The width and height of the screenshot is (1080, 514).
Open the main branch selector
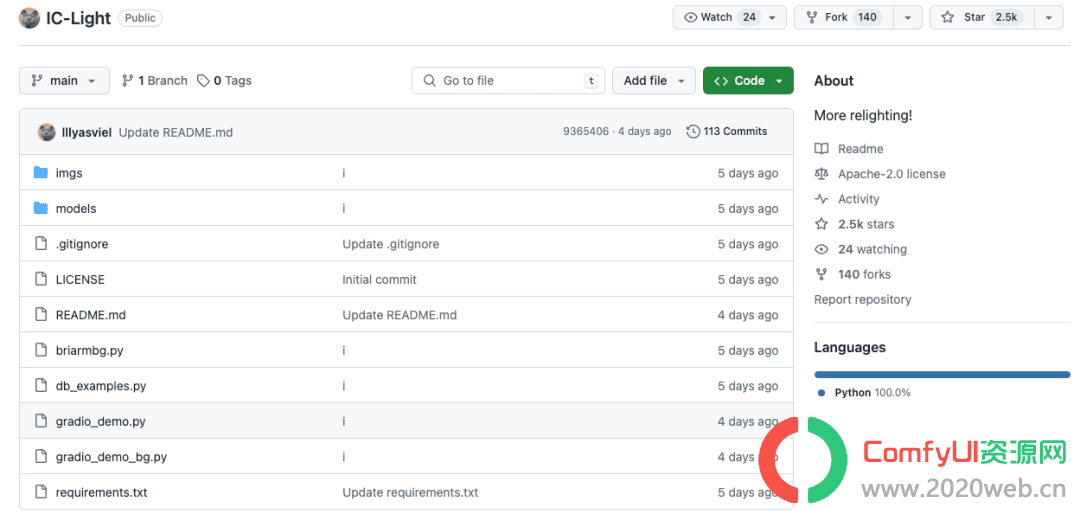(64, 81)
